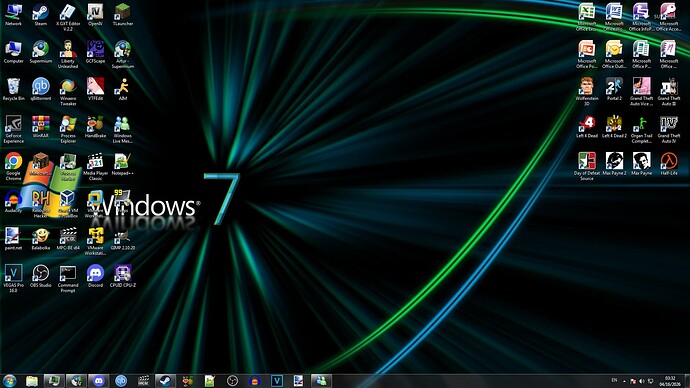The image size is (690, 388).
Task: Launch the Max Payne 2 shortcut
Action: point(614,164)
